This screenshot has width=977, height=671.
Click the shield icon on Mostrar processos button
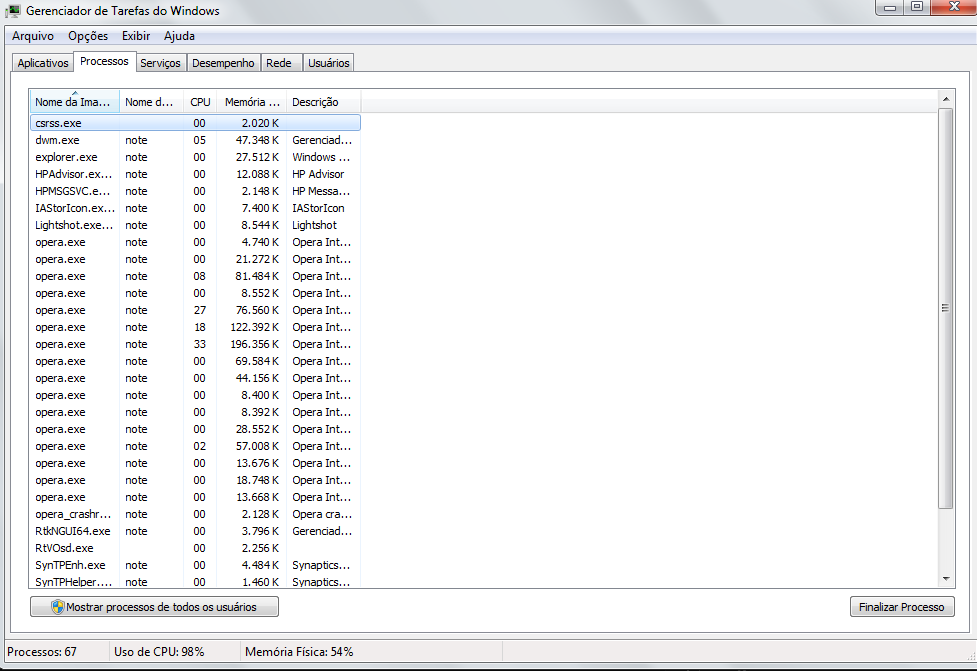57,607
